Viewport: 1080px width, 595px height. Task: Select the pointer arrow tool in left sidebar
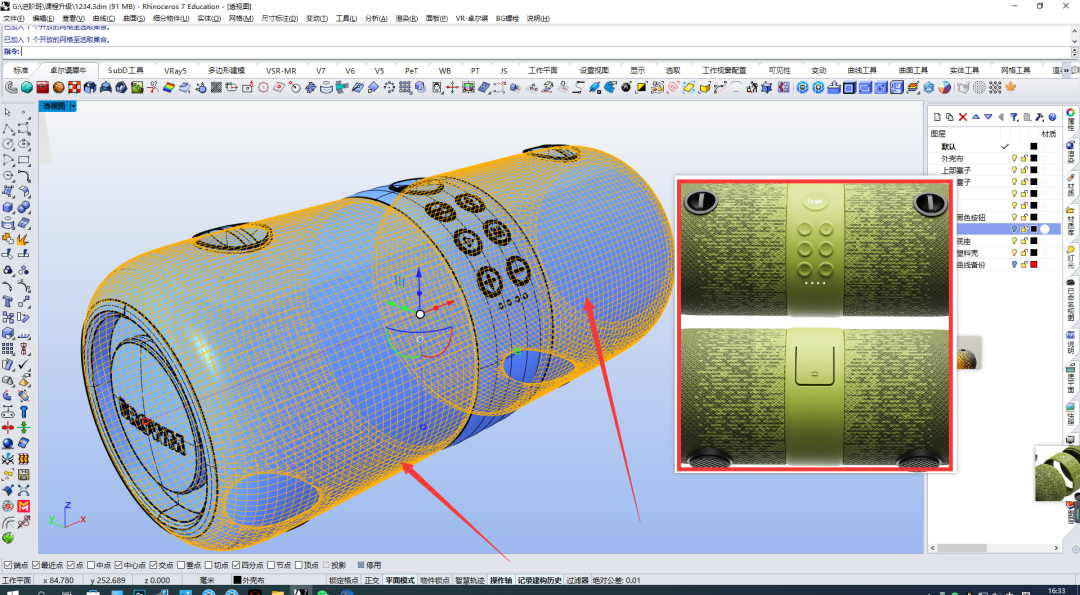pyautogui.click(x=8, y=112)
